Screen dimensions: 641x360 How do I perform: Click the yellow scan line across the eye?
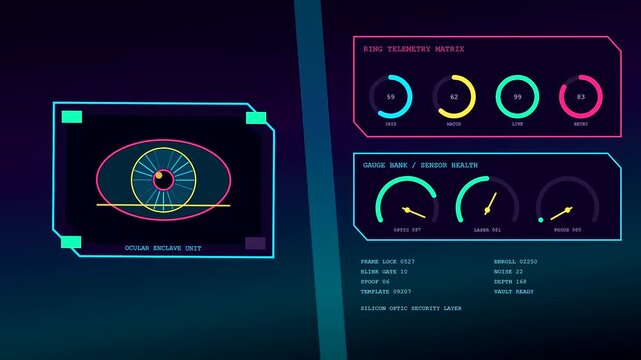pos(164,205)
